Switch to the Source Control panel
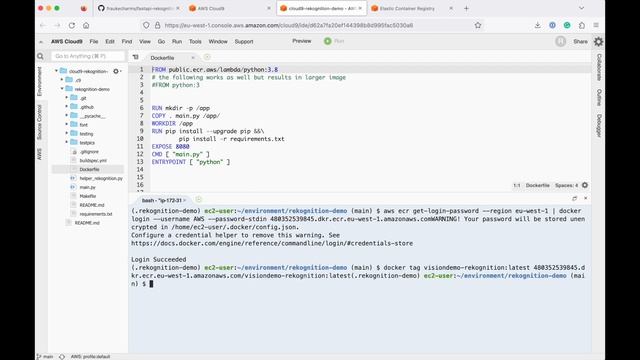Screen dimensions: 640x360 40,122
